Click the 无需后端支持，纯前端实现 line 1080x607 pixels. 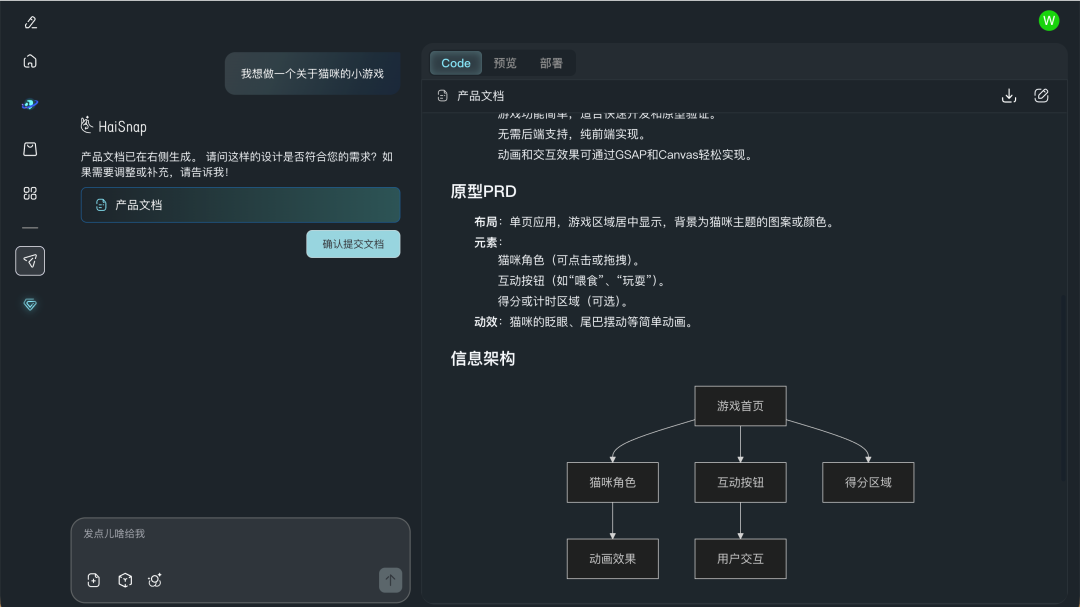click(x=573, y=134)
